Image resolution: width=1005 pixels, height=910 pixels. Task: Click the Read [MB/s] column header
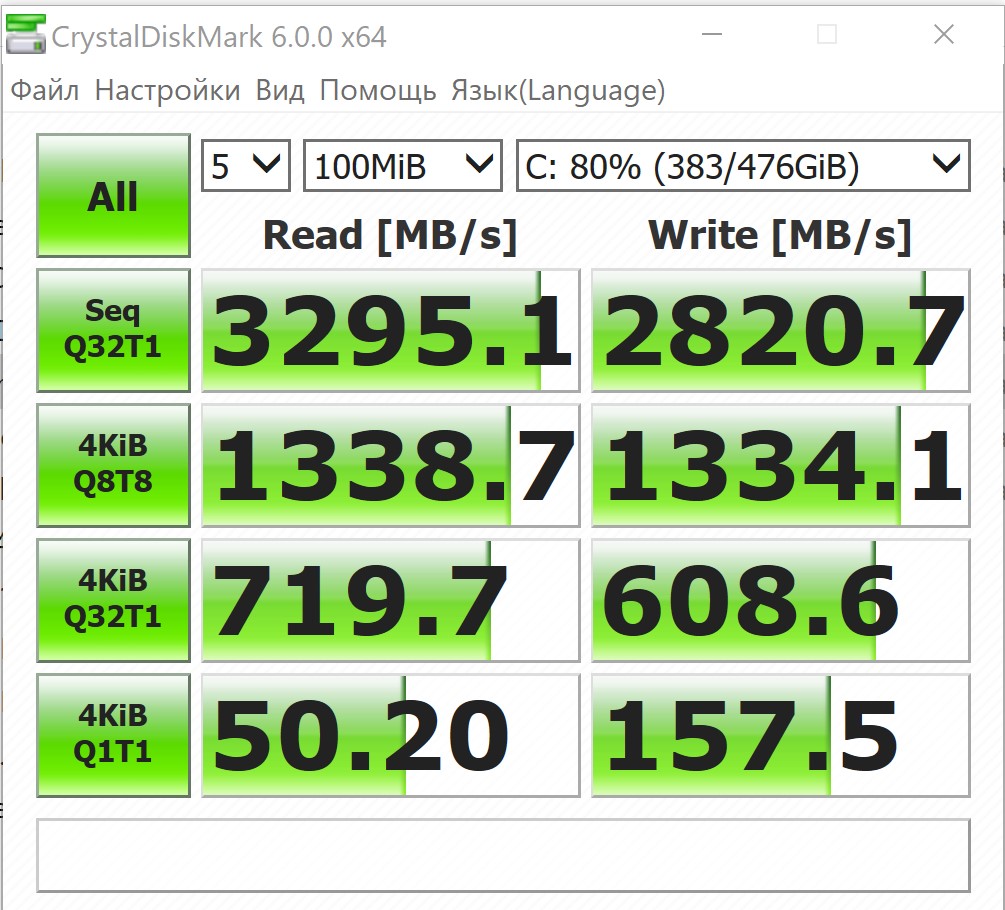390,236
